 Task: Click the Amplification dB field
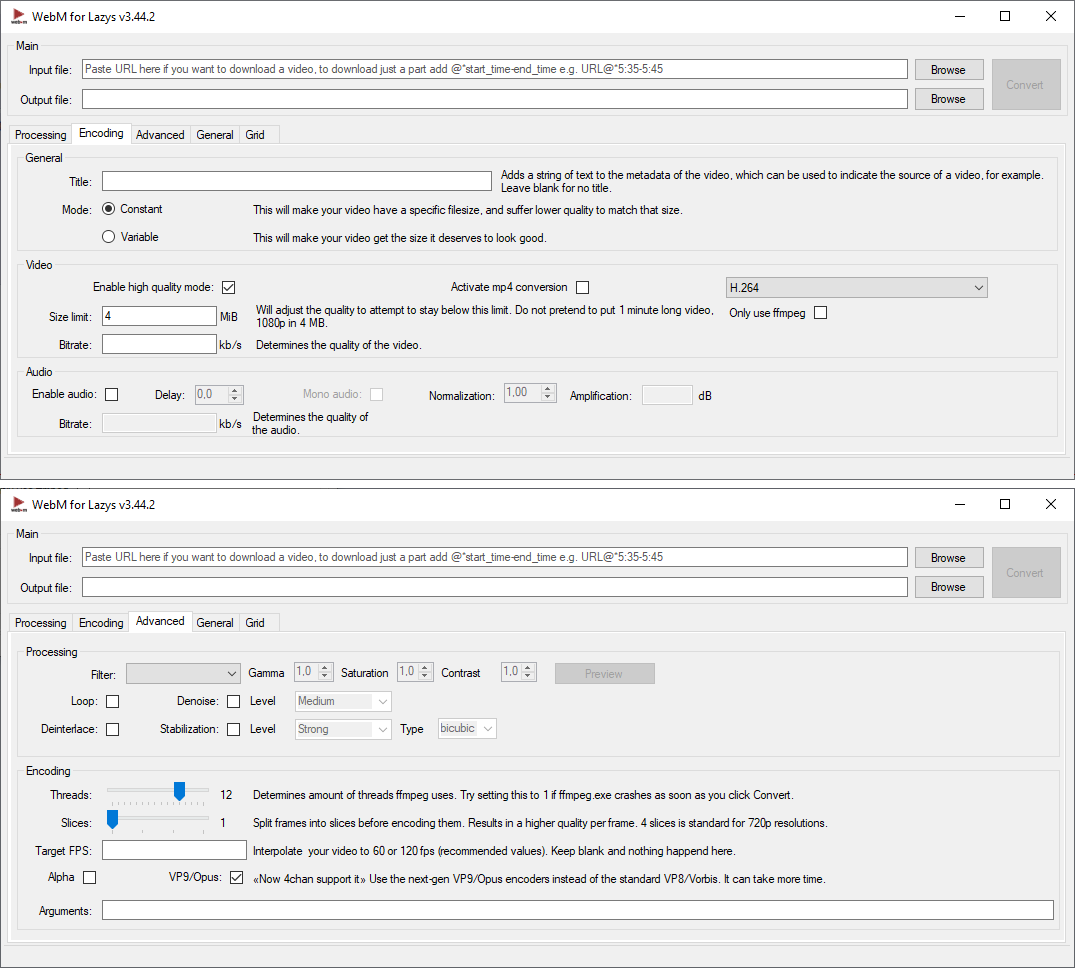(x=667, y=396)
